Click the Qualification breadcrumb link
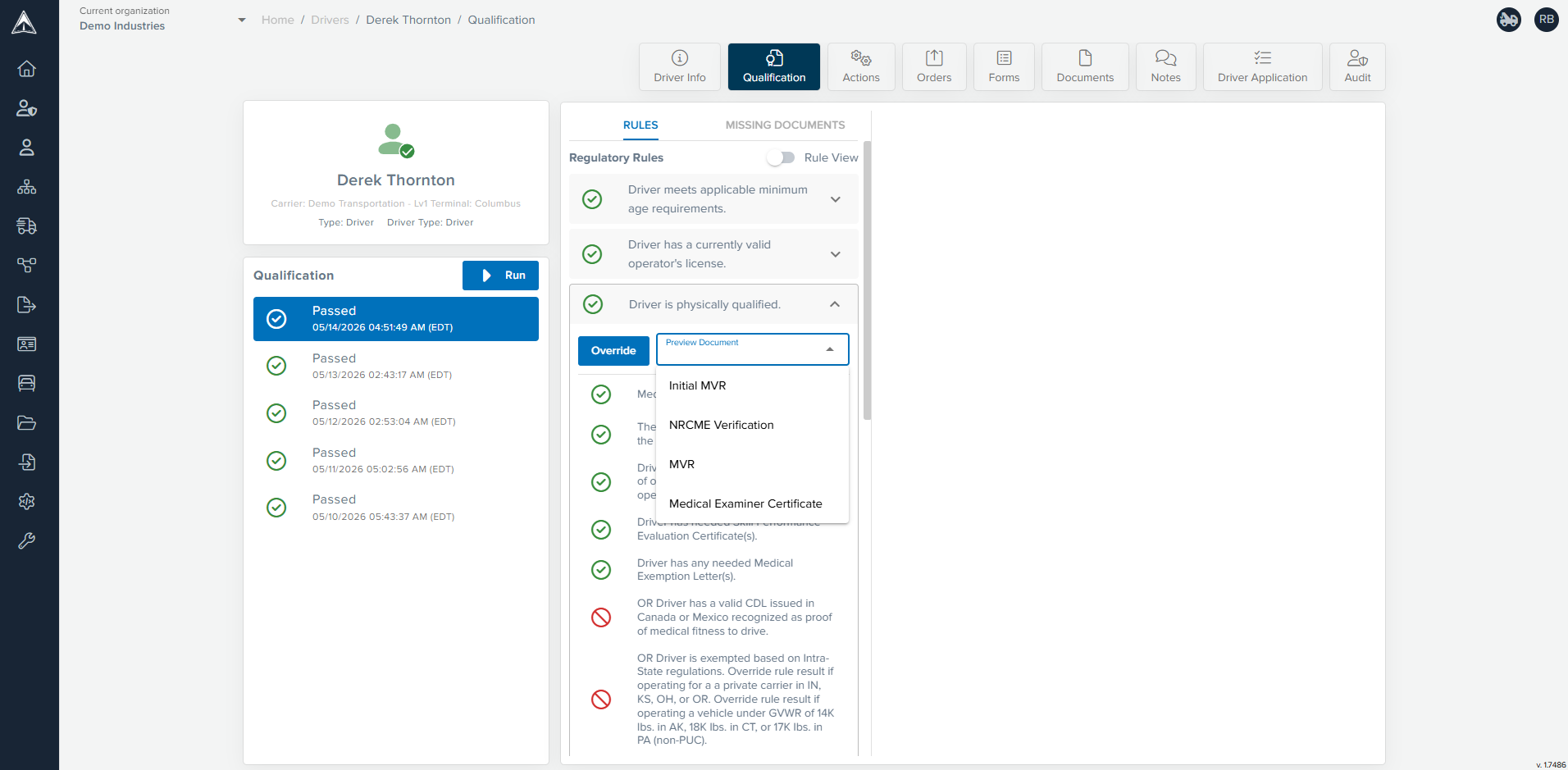Image resolution: width=1568 pixels, height=770 pixels. (501, 20)
